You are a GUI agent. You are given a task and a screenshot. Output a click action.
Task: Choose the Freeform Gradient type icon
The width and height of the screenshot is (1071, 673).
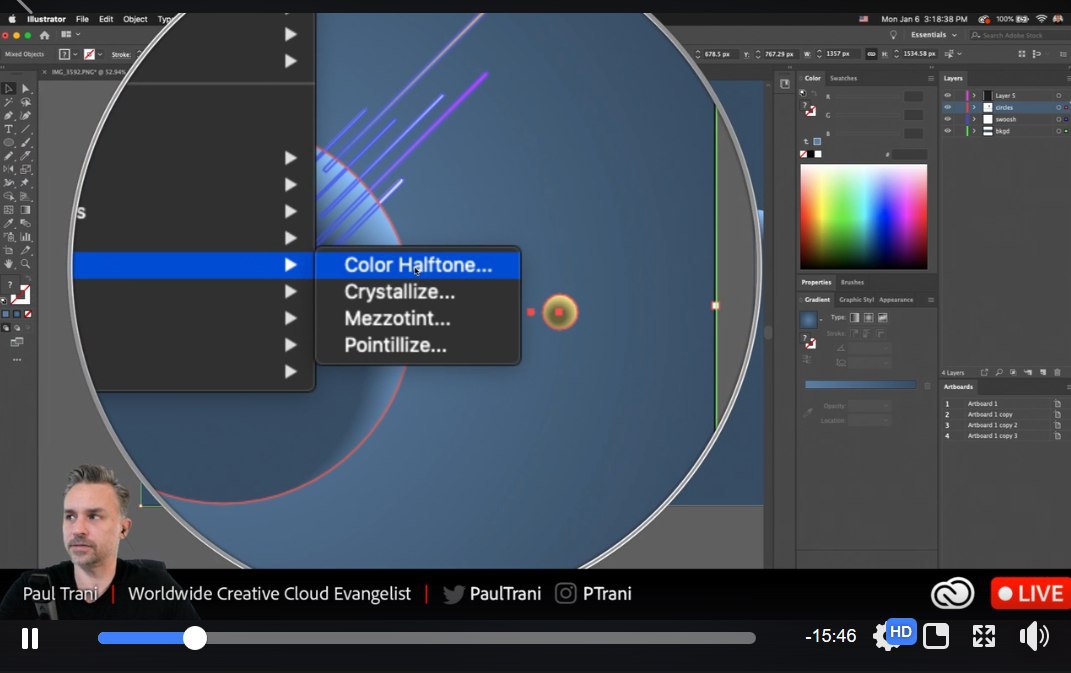tap(882, 318)
